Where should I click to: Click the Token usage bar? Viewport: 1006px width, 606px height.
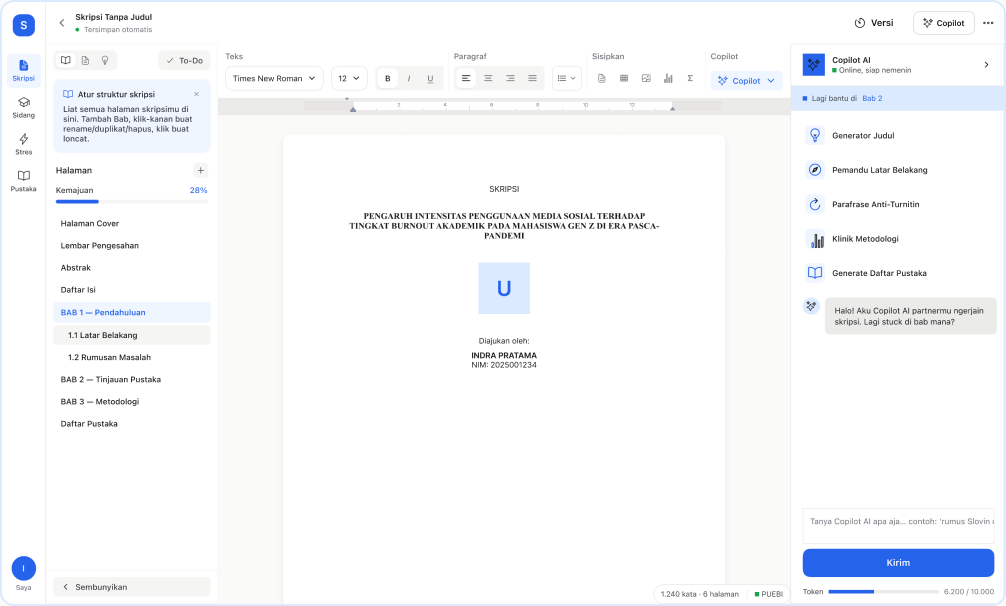pos(883,591)
